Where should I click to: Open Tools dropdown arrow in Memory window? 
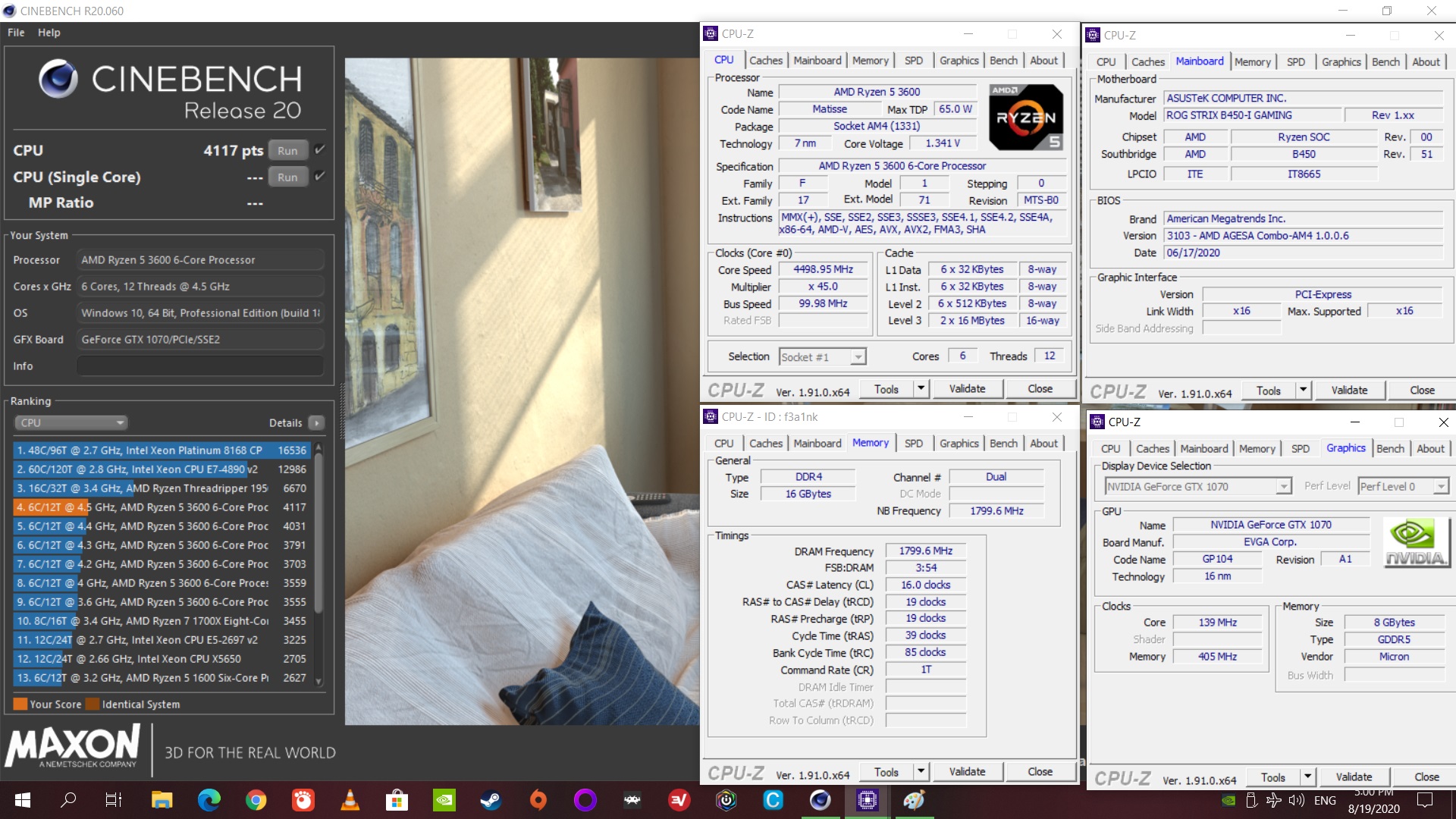[x=921, y=772]
